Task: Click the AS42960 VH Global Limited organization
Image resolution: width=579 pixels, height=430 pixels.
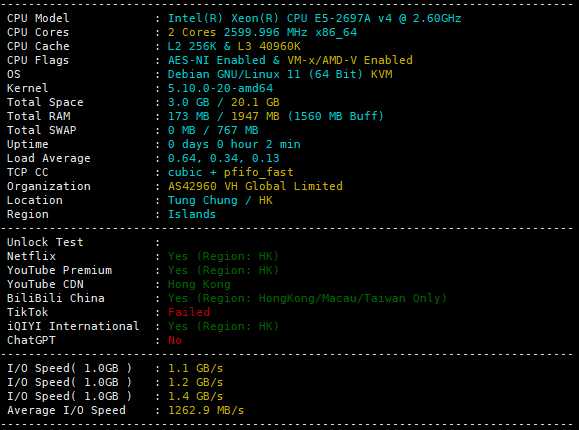Action: point(255,186)
